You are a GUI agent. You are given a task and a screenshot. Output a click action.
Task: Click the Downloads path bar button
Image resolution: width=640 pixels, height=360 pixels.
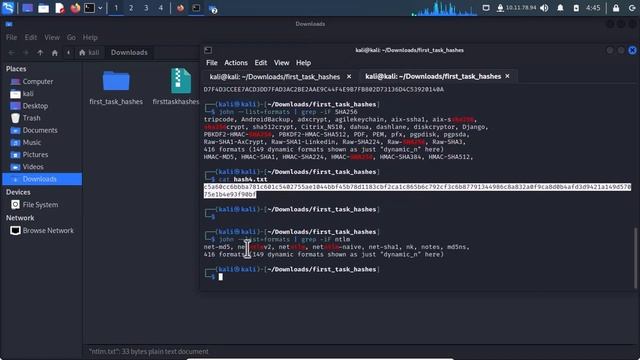coord(129,53)
